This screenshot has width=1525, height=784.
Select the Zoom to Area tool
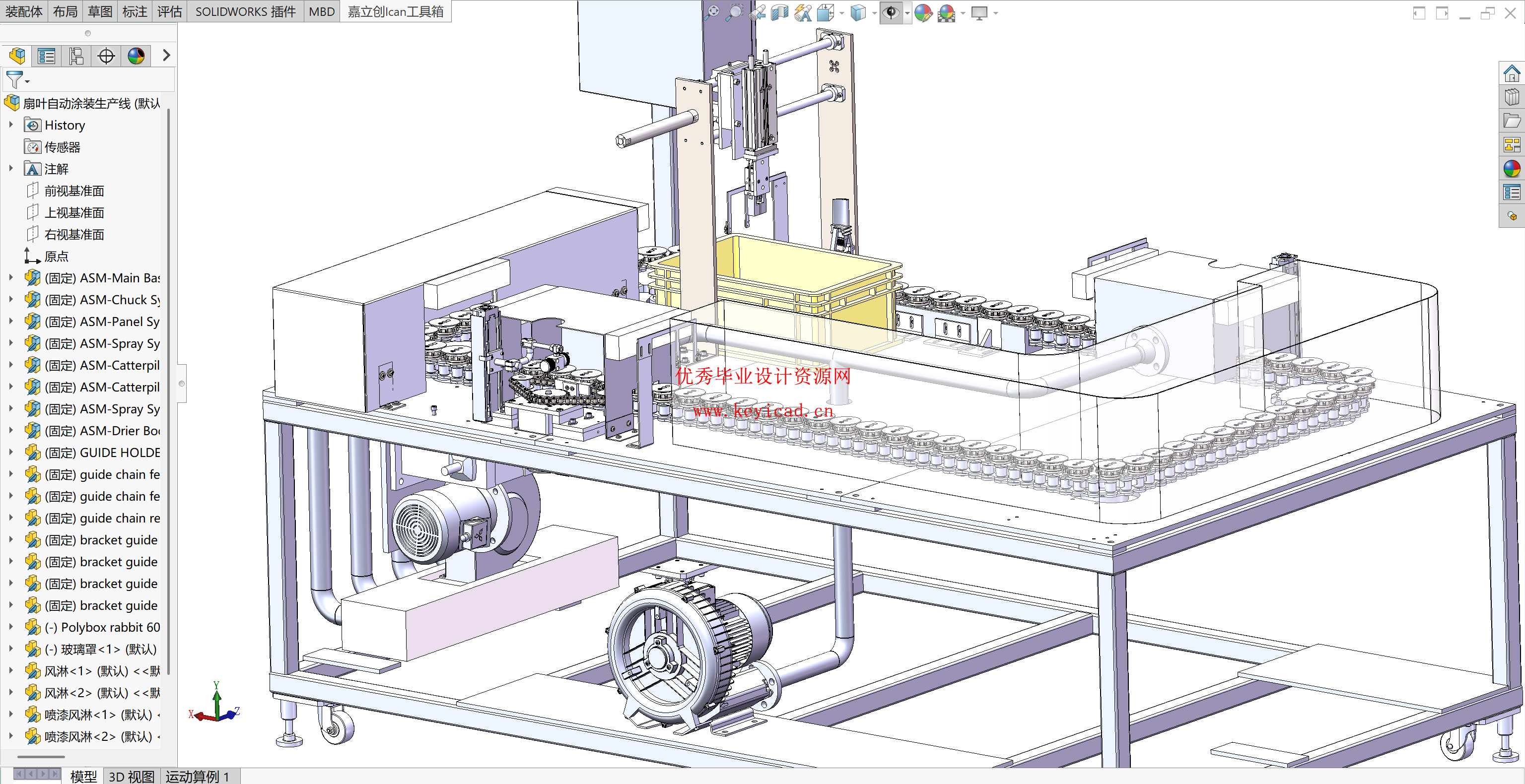tap(734, 12)
